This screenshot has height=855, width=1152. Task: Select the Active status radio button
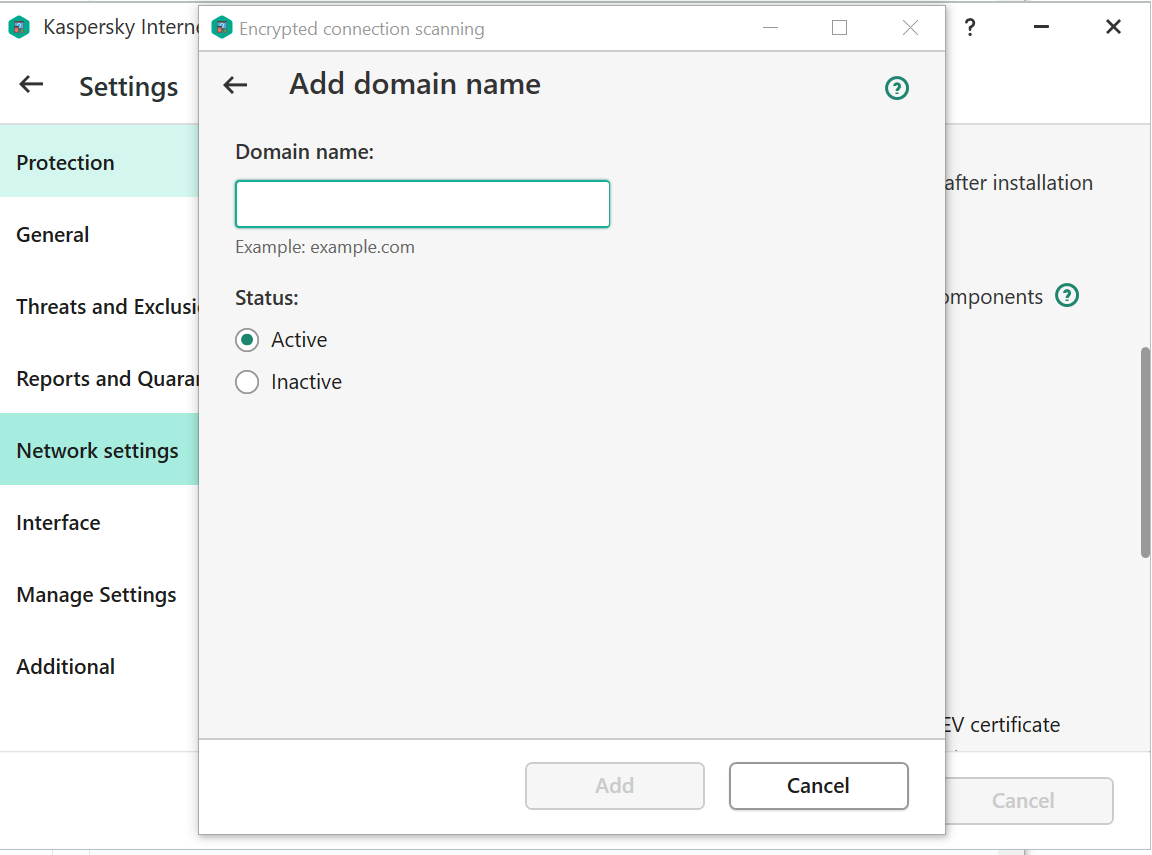[247, 340]
